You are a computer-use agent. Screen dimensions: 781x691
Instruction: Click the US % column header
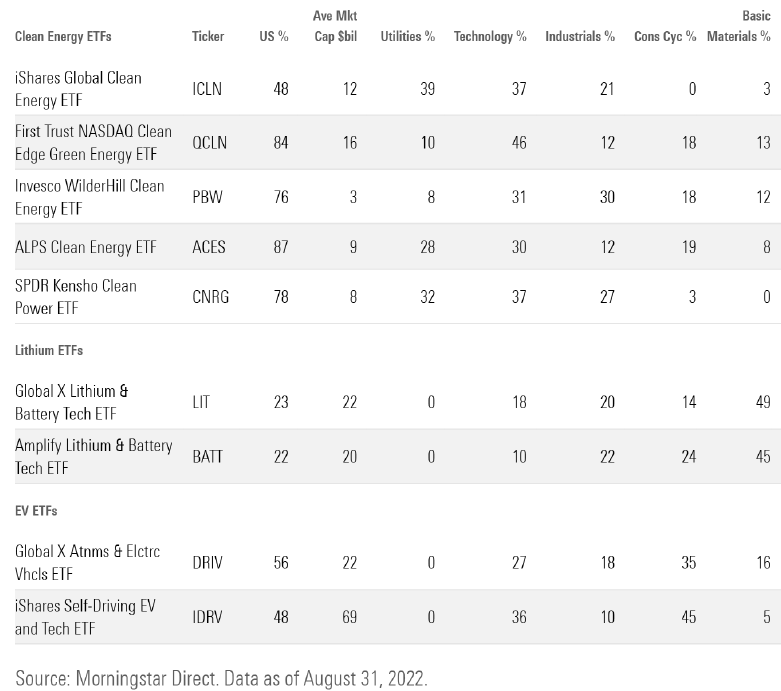click(x=273, y=37)
